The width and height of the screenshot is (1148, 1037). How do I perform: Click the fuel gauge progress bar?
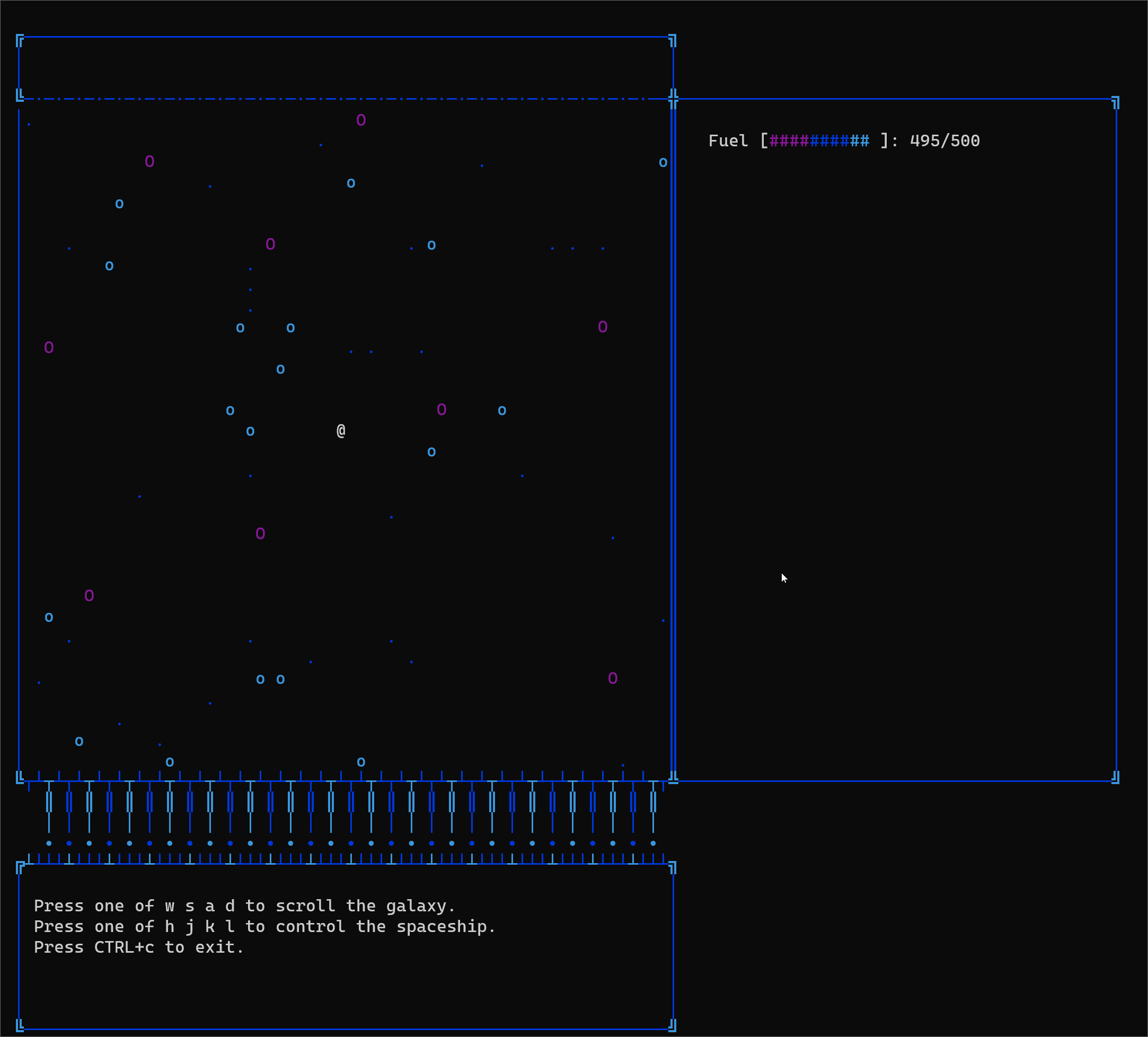(820, 140)
